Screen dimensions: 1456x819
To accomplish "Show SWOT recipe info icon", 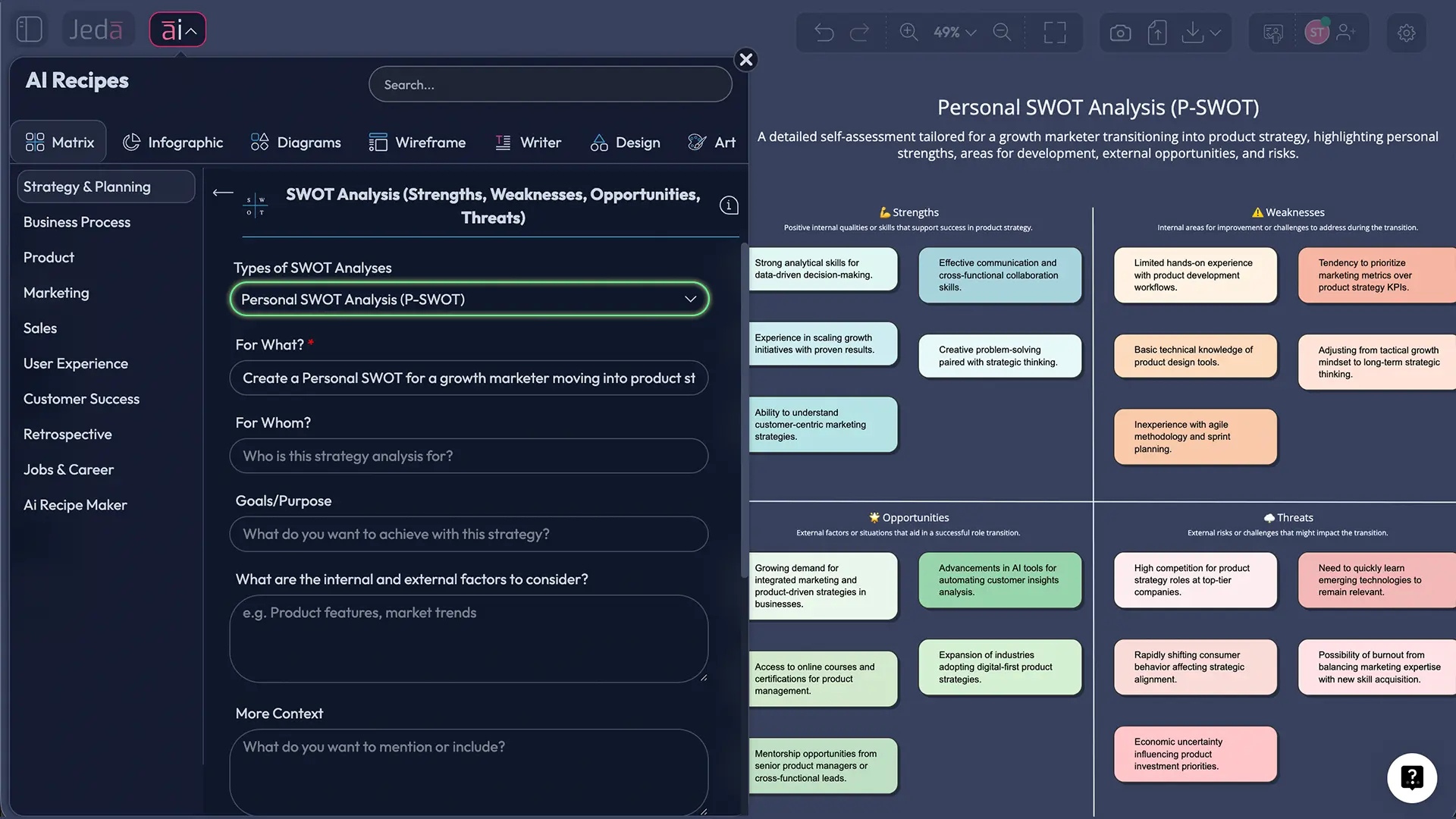I will pos(729,206).
